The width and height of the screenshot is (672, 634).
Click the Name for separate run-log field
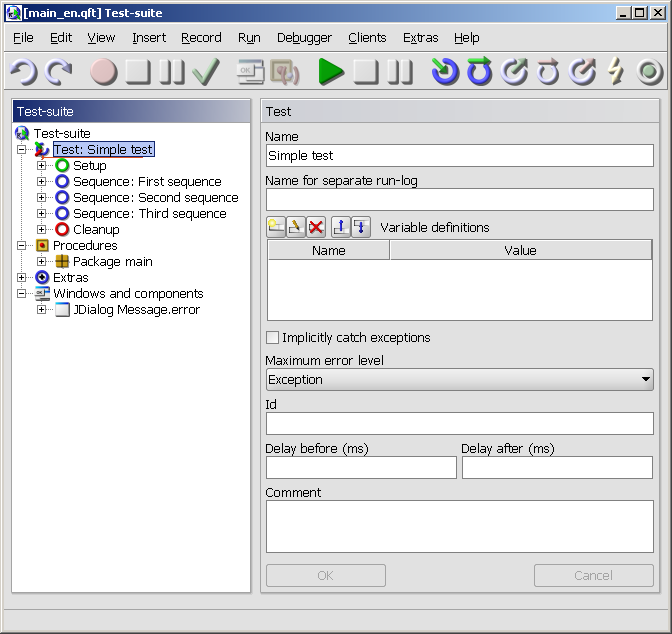[x=459, y=199]
